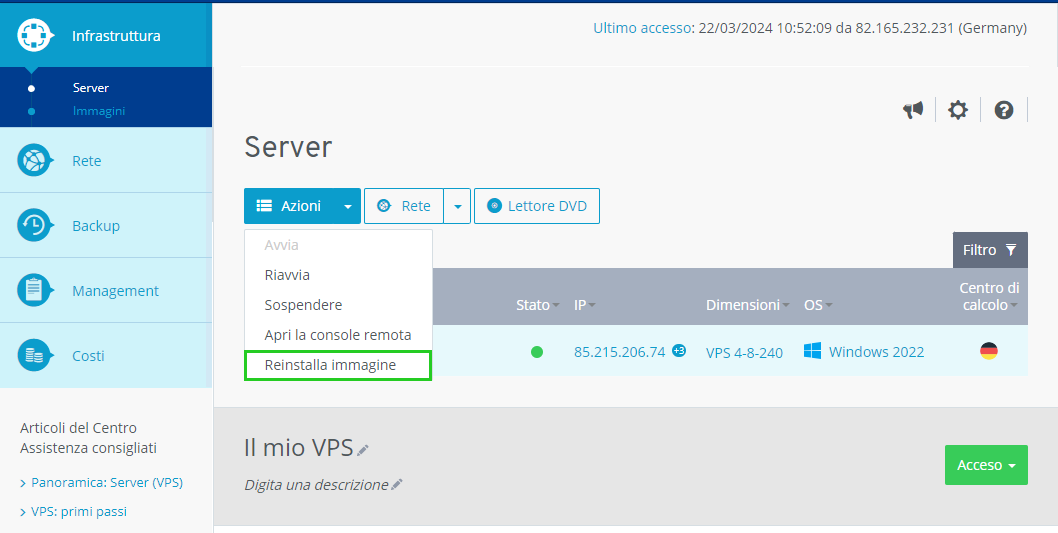Edit the 'Il mio VPS' name pencil icon
Image resolution: width=1058 pixels, height=533 pixels.
point(363,449)
